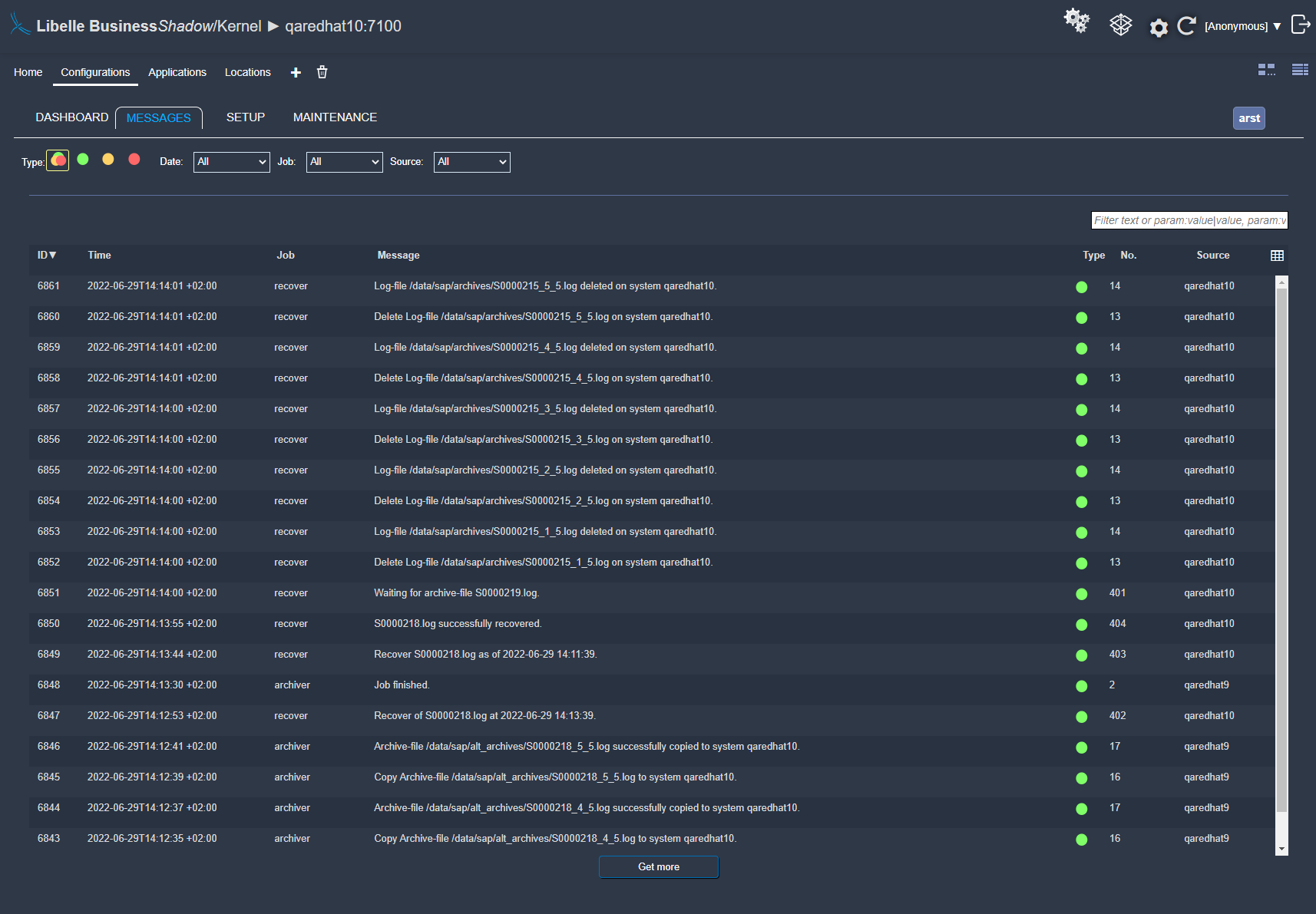Open the Job filter dropdown
Screen dimensions: 1316x914
pyautogui.click(x=344, y=162)
